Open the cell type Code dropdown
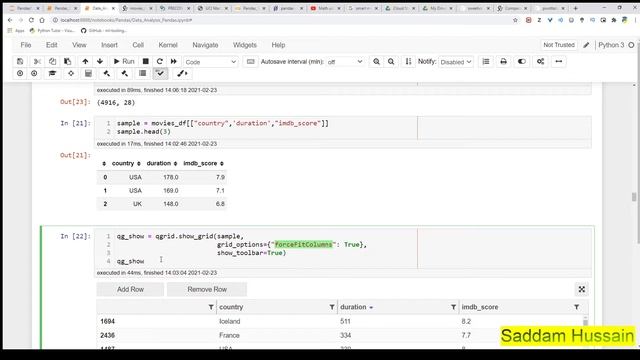 click(211, 62)
